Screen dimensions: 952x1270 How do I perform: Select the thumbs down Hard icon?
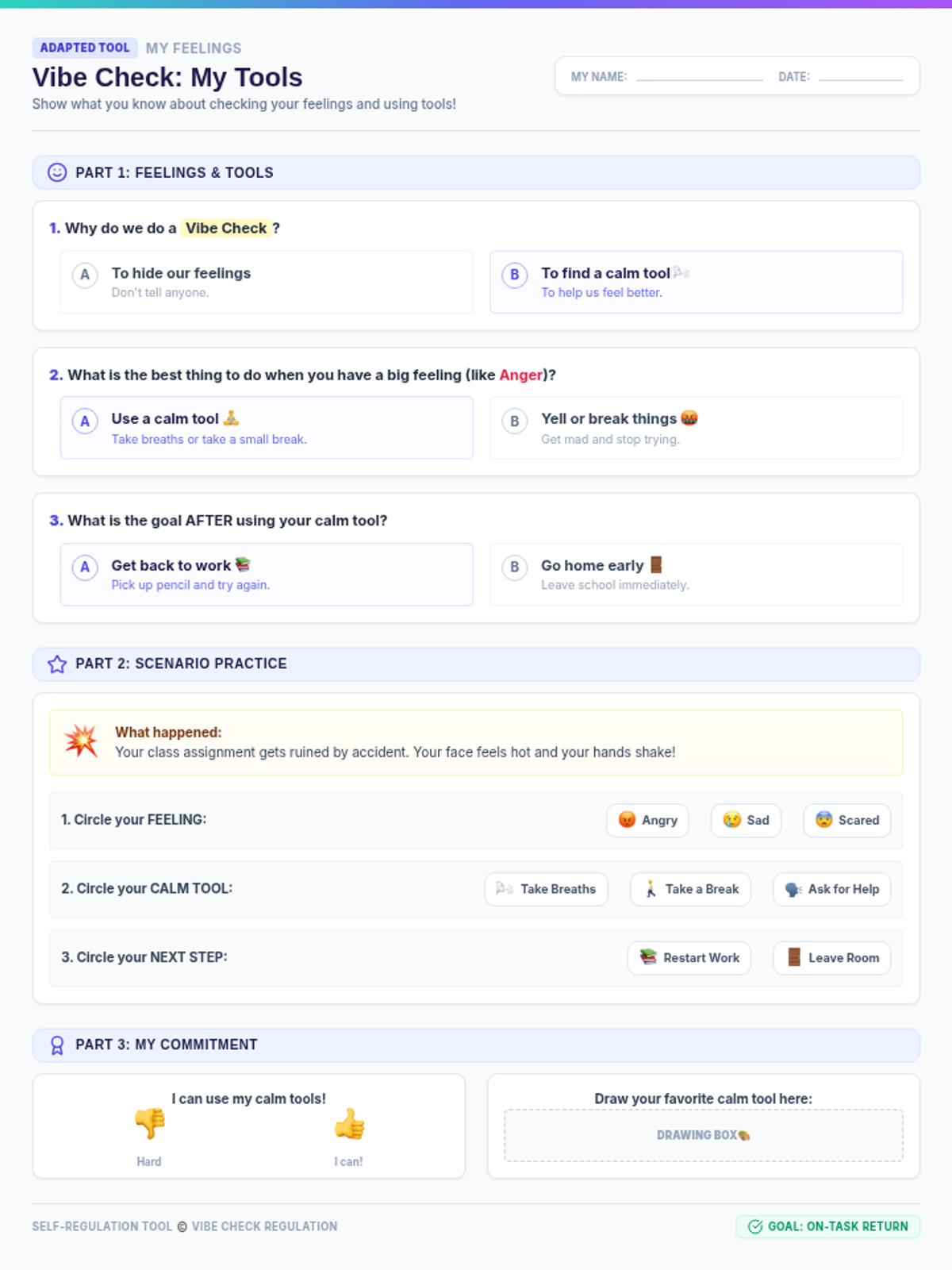[149, 1122]
